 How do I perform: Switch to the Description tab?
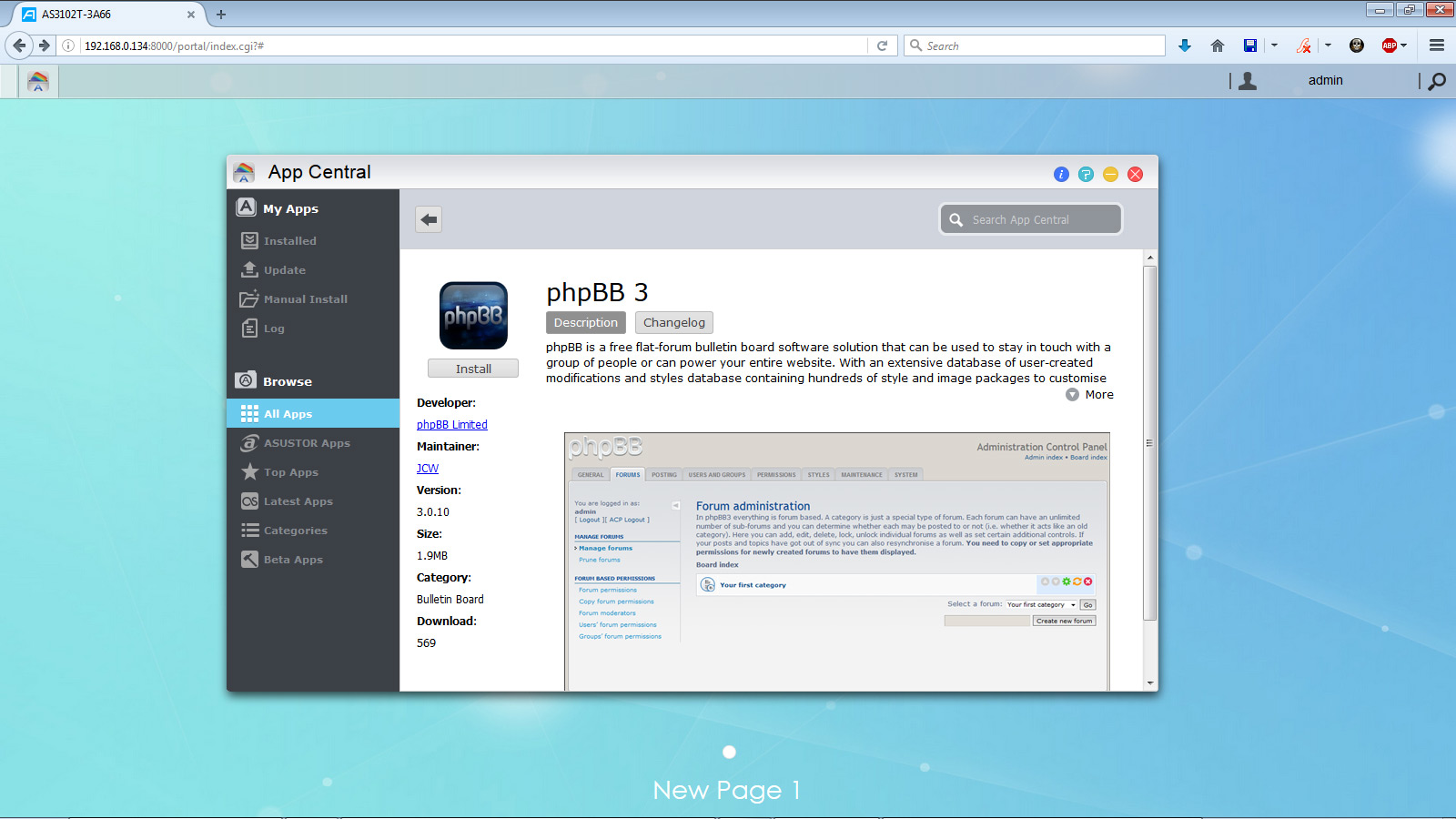point(586,322)
